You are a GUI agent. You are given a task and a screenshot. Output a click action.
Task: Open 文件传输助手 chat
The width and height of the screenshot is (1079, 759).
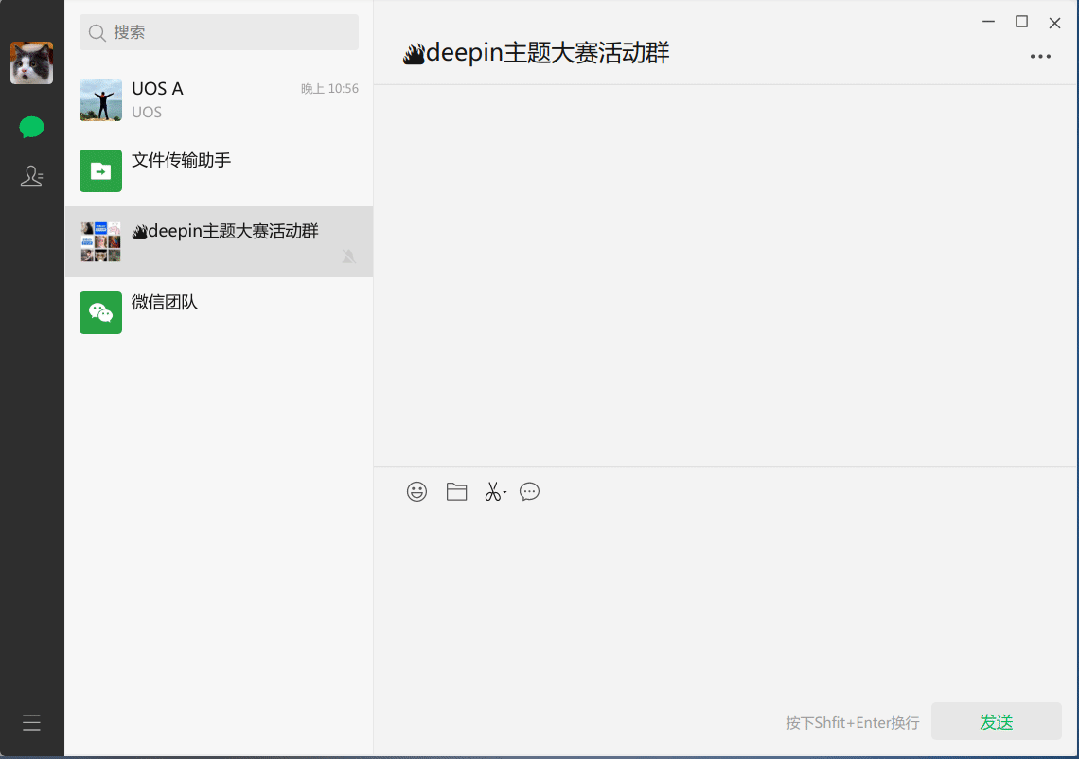tap(218, 170)
